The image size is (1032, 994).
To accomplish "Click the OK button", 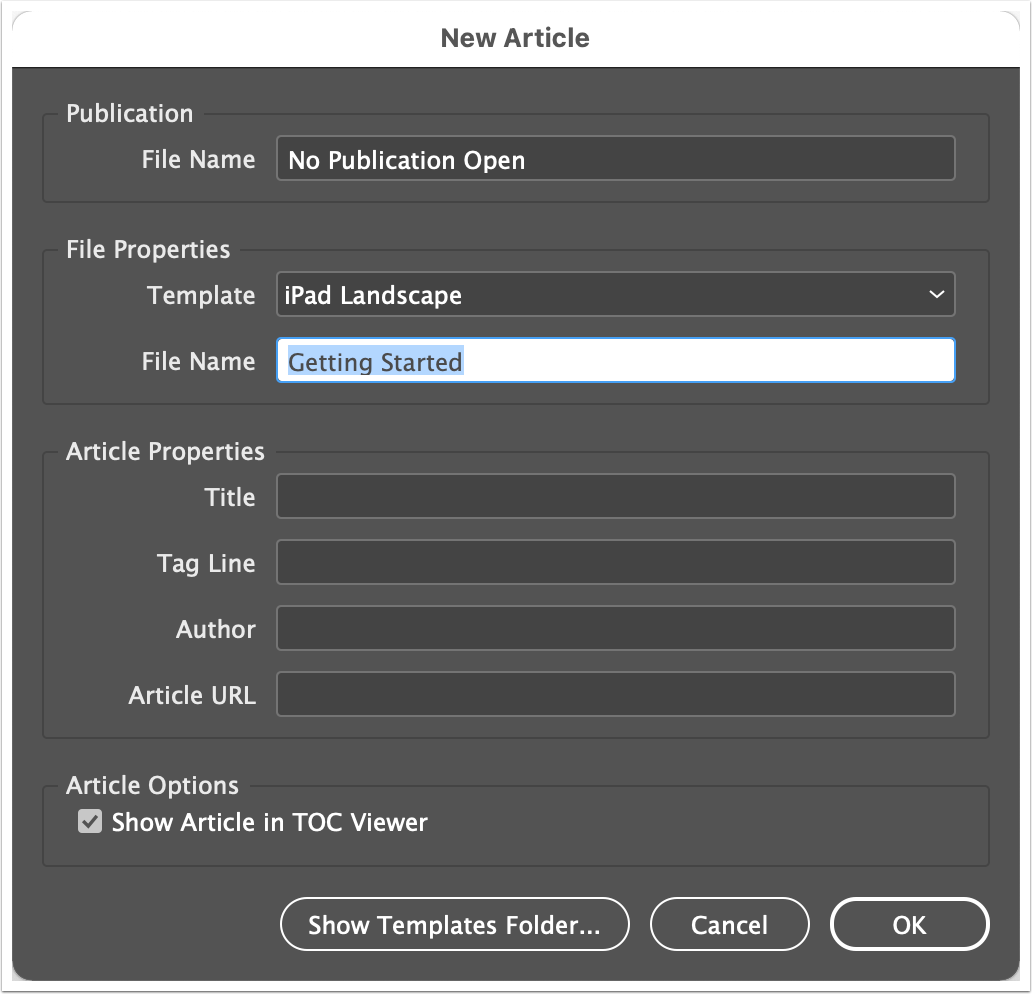I will pos(909,924).
